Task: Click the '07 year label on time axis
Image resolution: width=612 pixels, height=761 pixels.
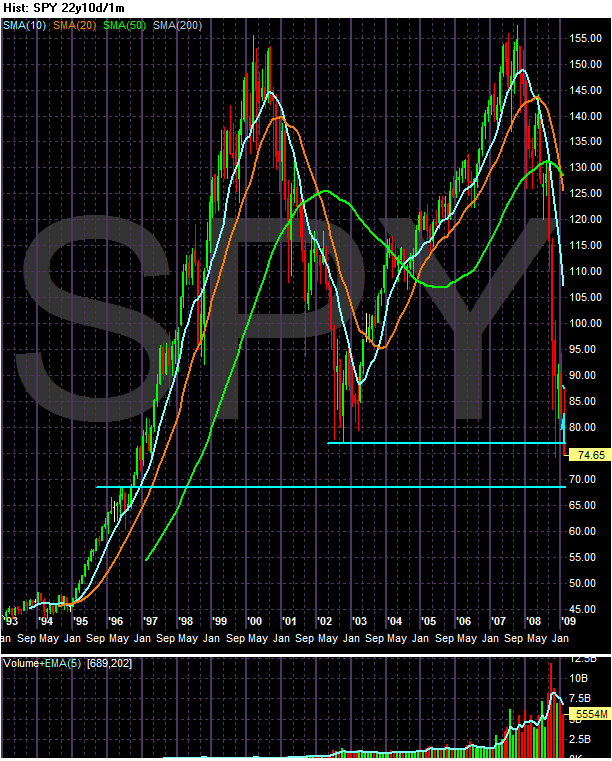Action: point(498,621)
